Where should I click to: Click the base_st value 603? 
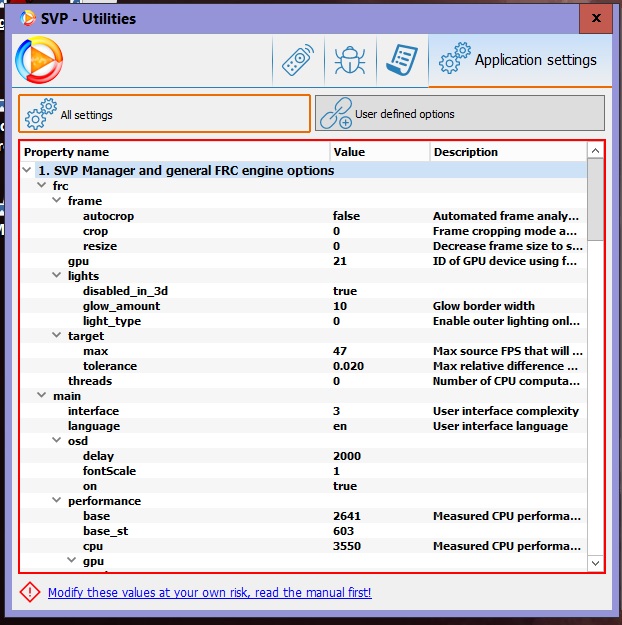point(343,531)
